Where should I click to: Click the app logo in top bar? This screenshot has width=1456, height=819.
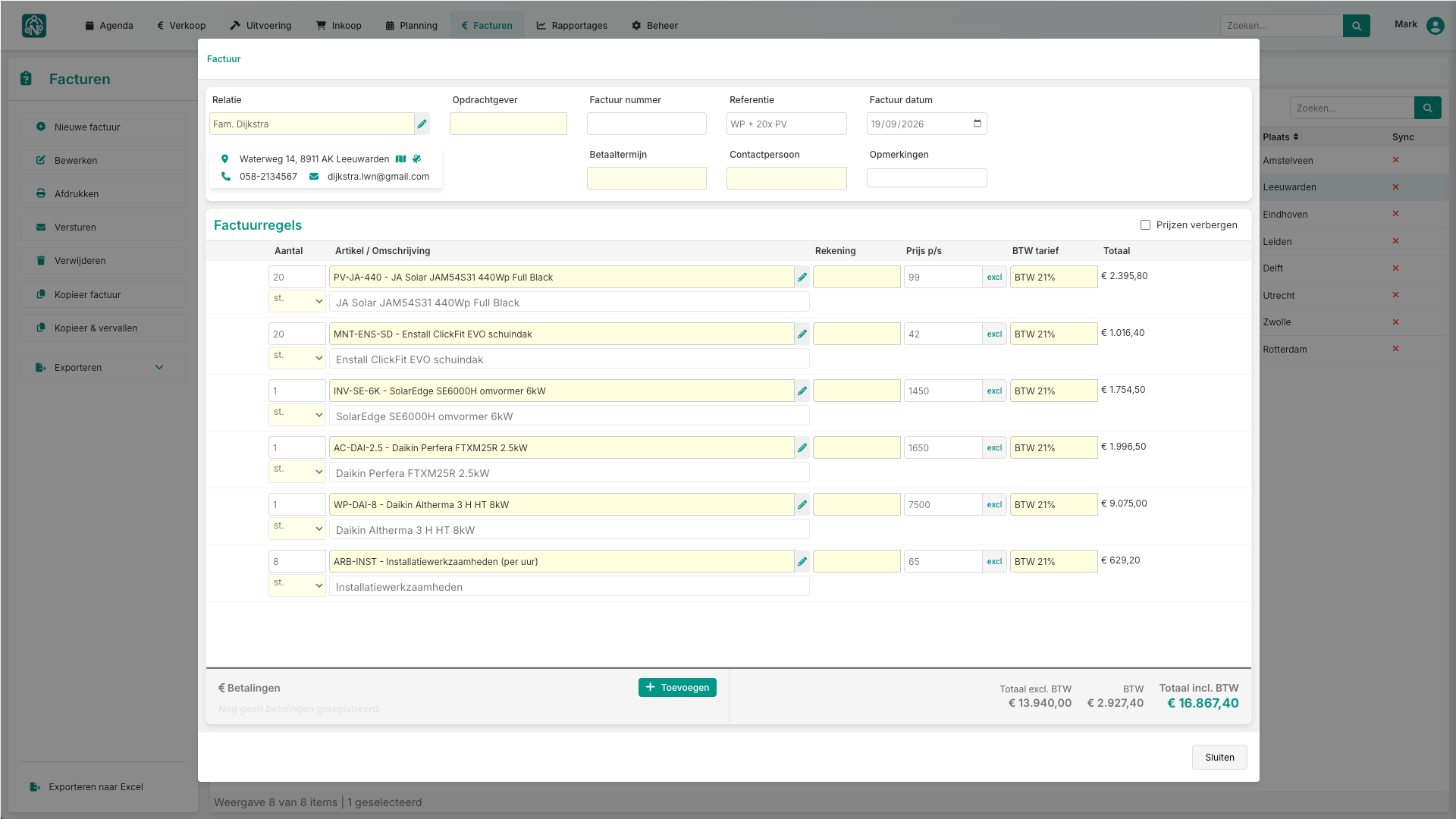[x=34, y=26]
